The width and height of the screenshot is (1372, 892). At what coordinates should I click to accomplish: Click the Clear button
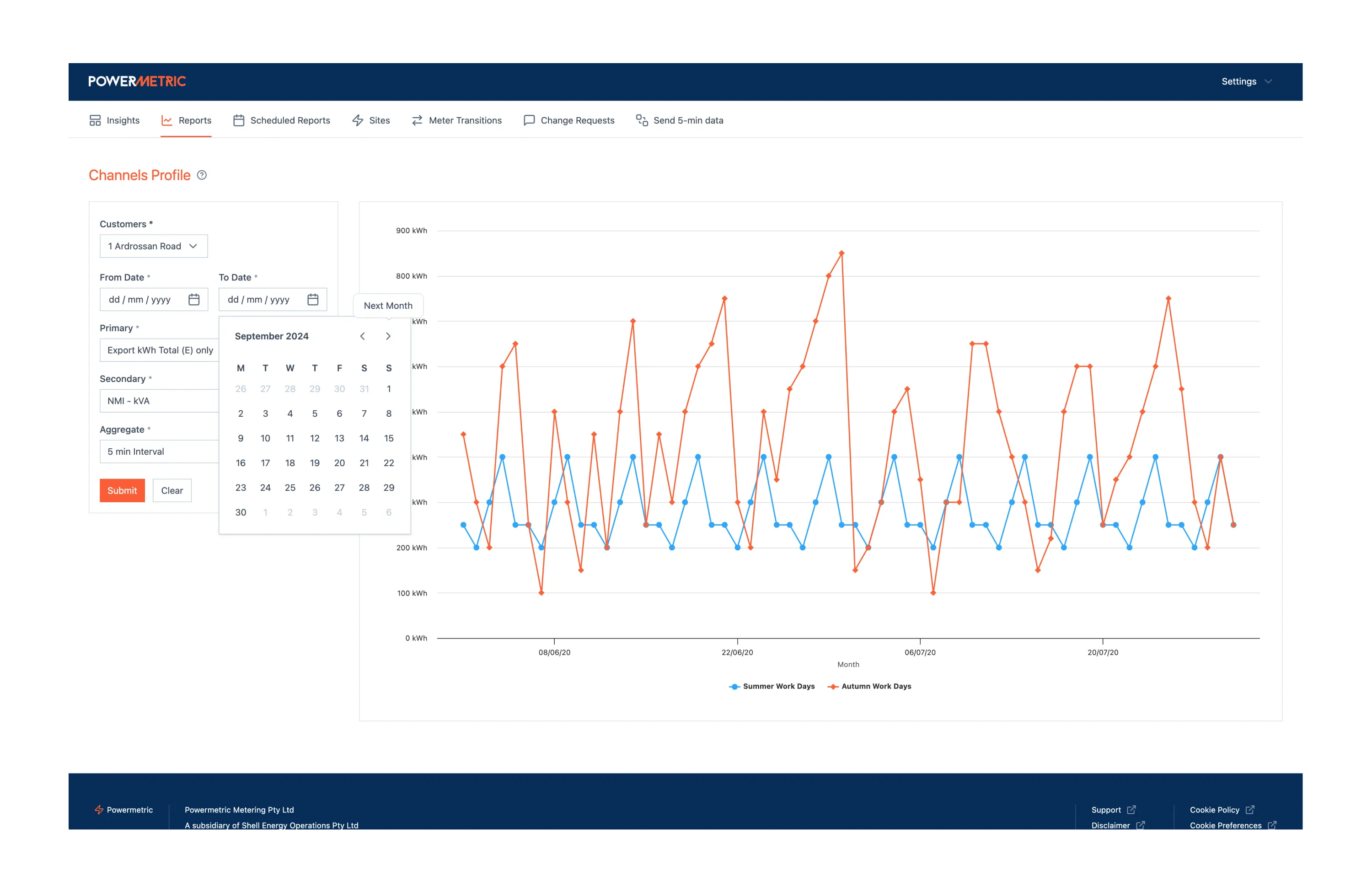click(x=172, y=491)
